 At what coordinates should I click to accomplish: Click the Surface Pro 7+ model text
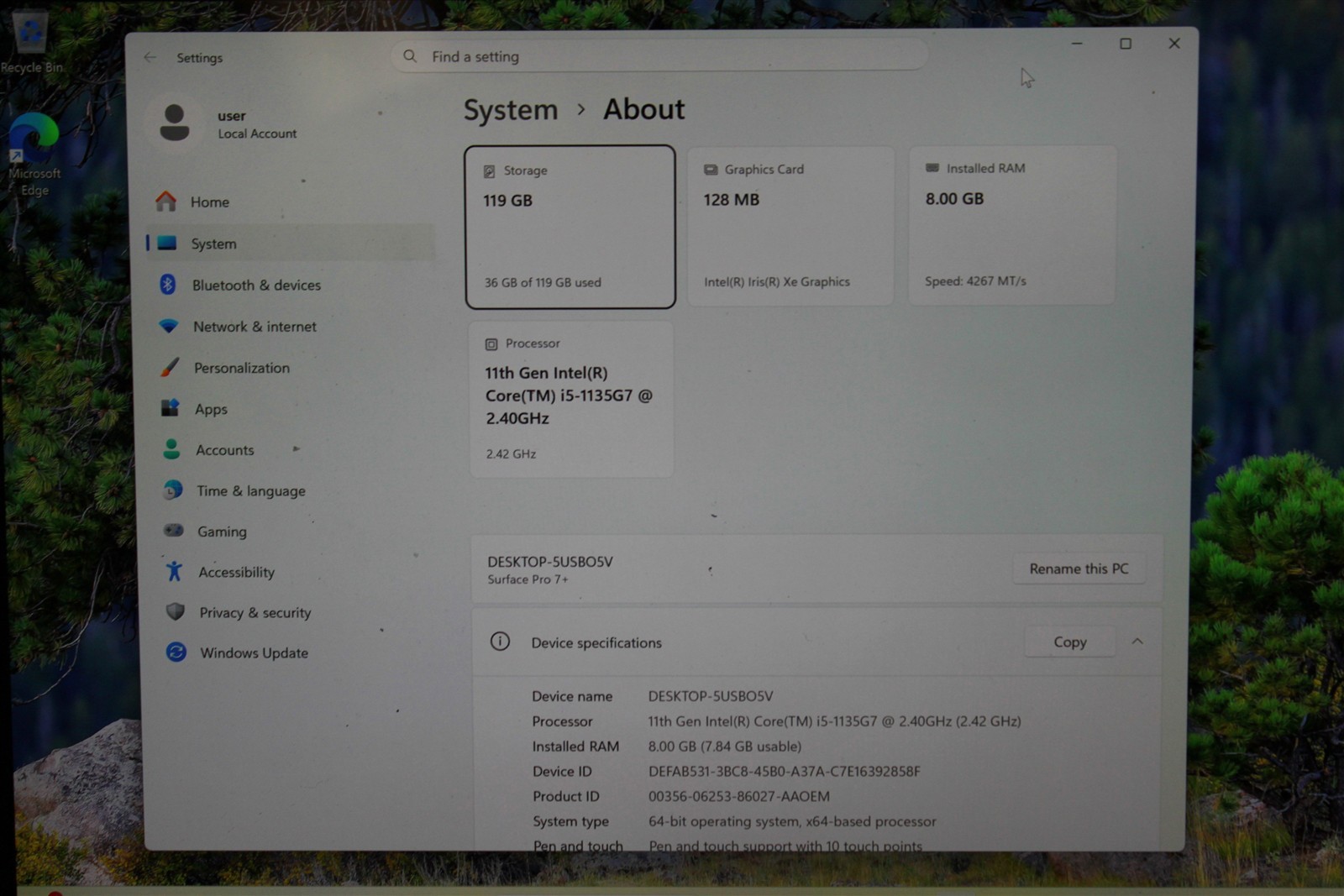point(528,579)
